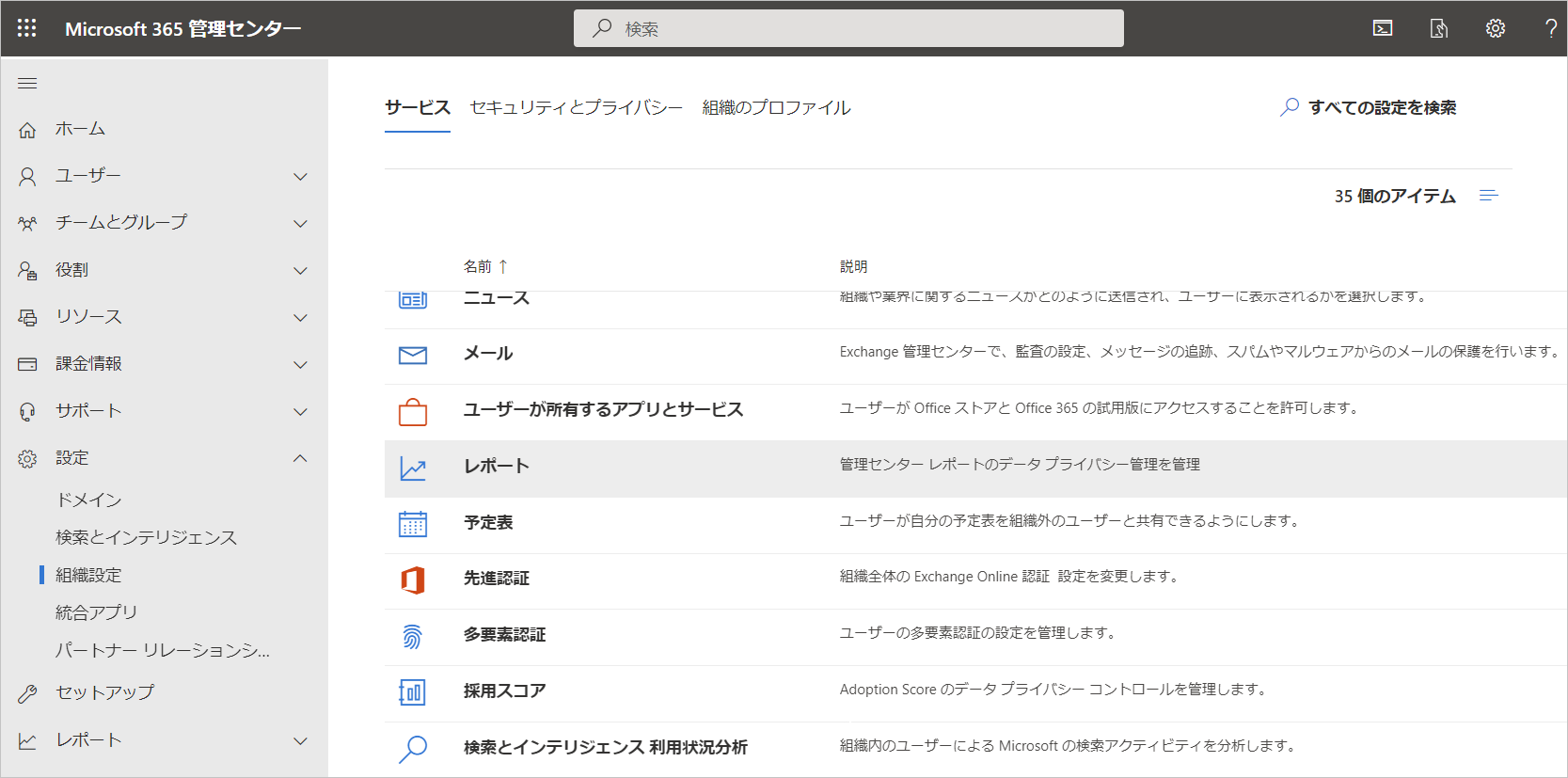Click すべての設定を検索 search link

[x=1368, y=107]
